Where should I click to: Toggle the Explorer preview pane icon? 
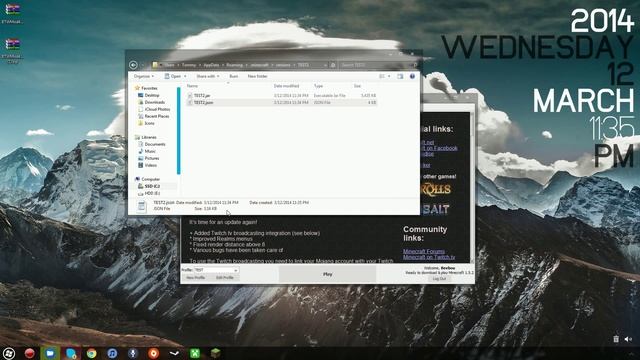400,76
